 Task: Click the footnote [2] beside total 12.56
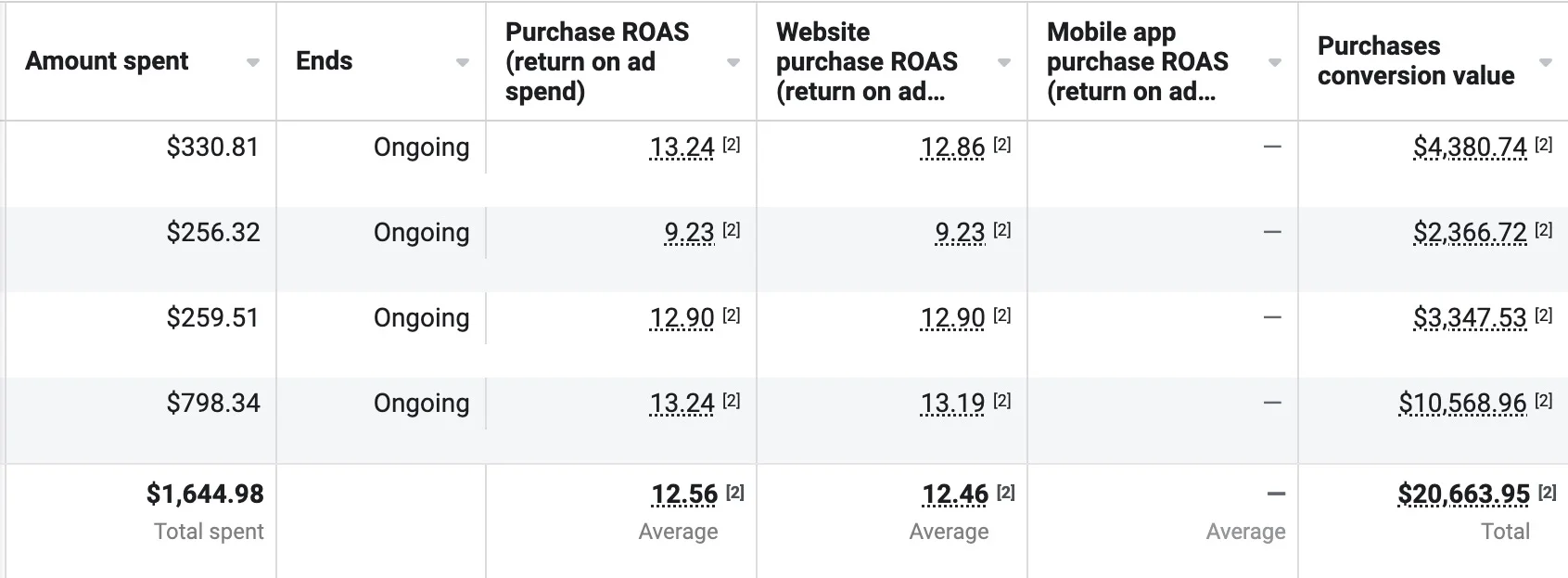pyautogui.click(x=734, y=493)
